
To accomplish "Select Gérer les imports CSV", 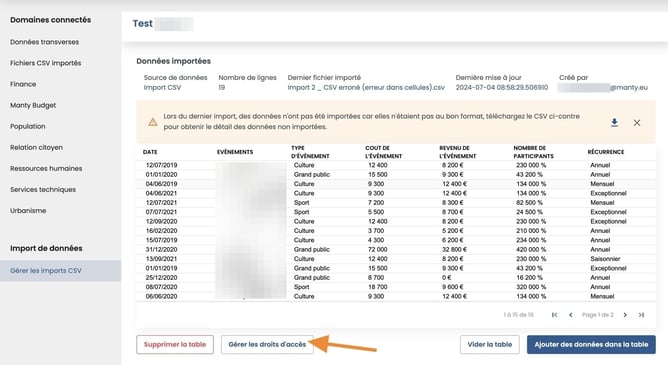I will [60, 270].
